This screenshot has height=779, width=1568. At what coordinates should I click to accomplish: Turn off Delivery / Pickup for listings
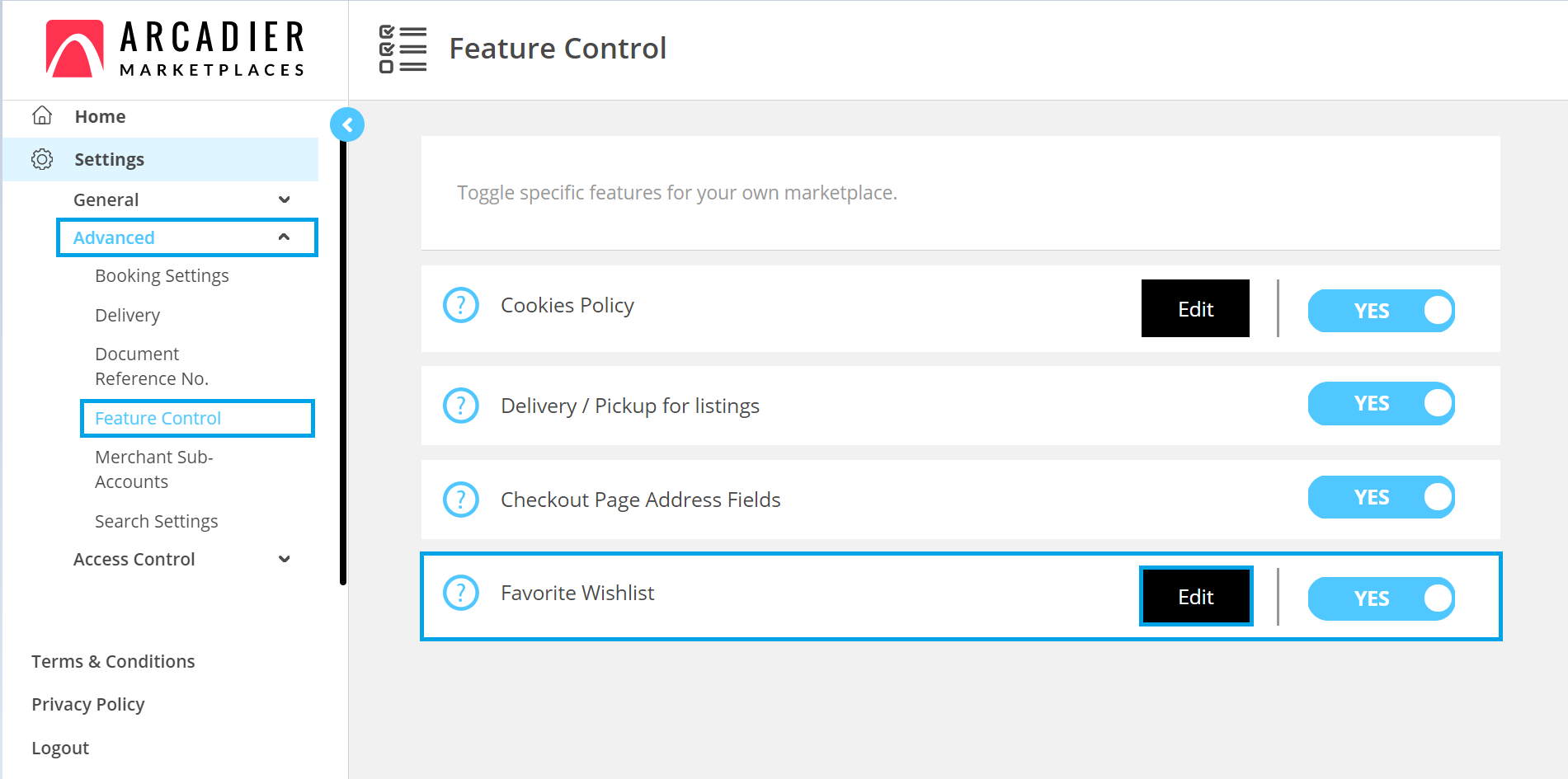(x=1381, y=404)
